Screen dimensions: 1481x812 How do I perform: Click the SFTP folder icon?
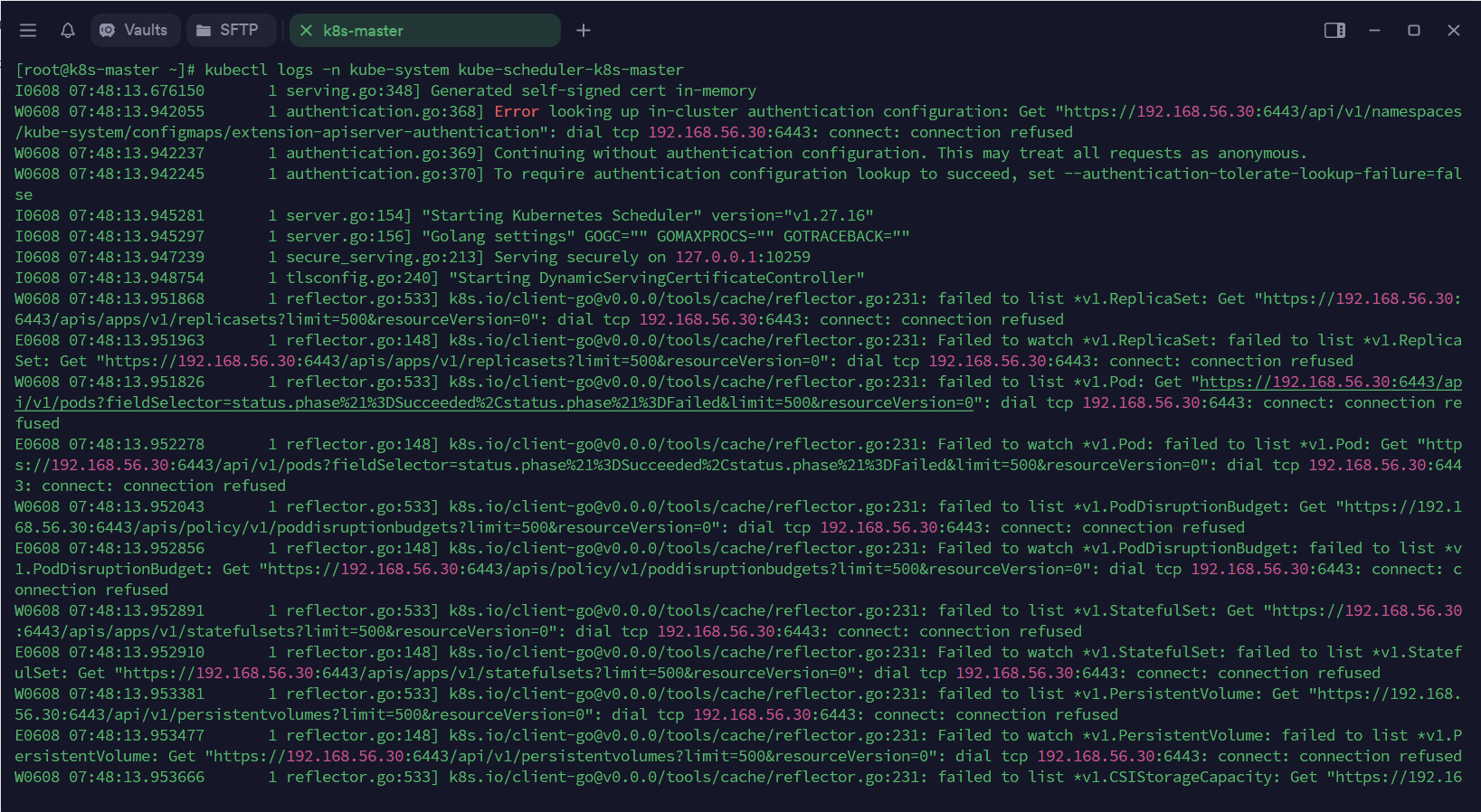(204, 30)
